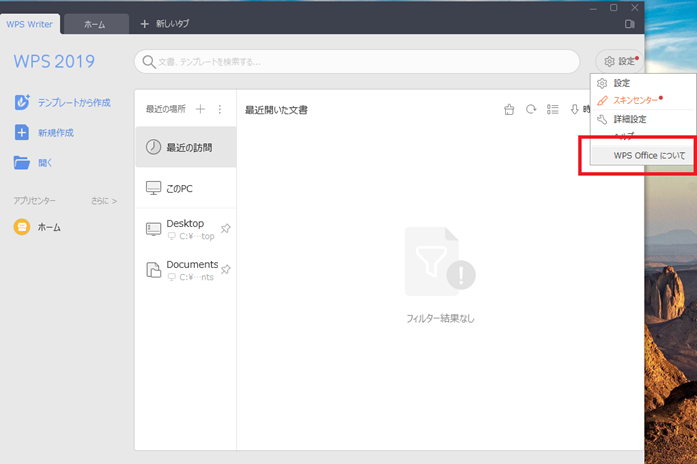Open the 設定 dropdown button at top right
The image size is (697, 464).
coord(620,62)
